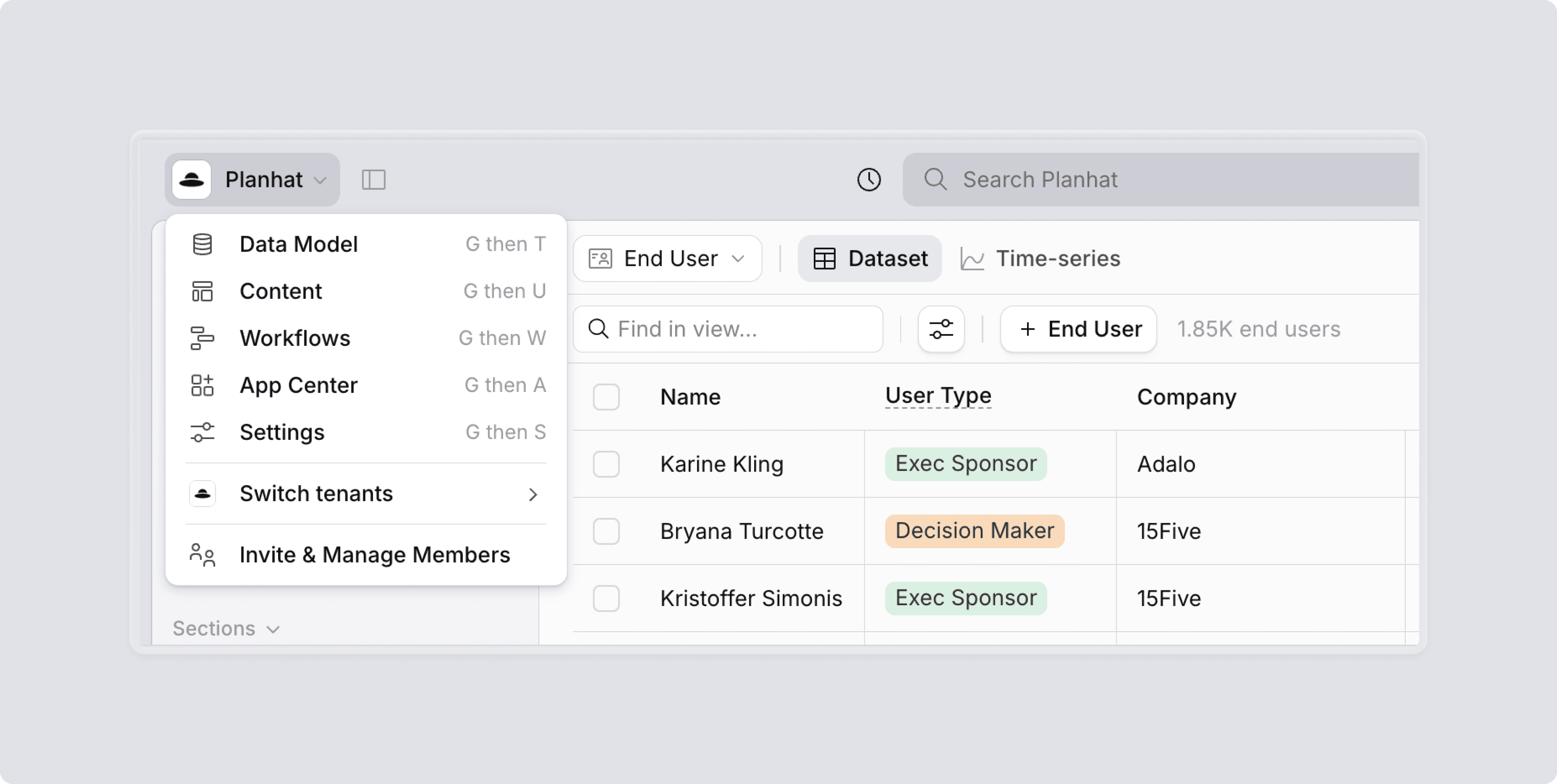Click the Company column header

pyautogui.click(x=1186, y=397)
